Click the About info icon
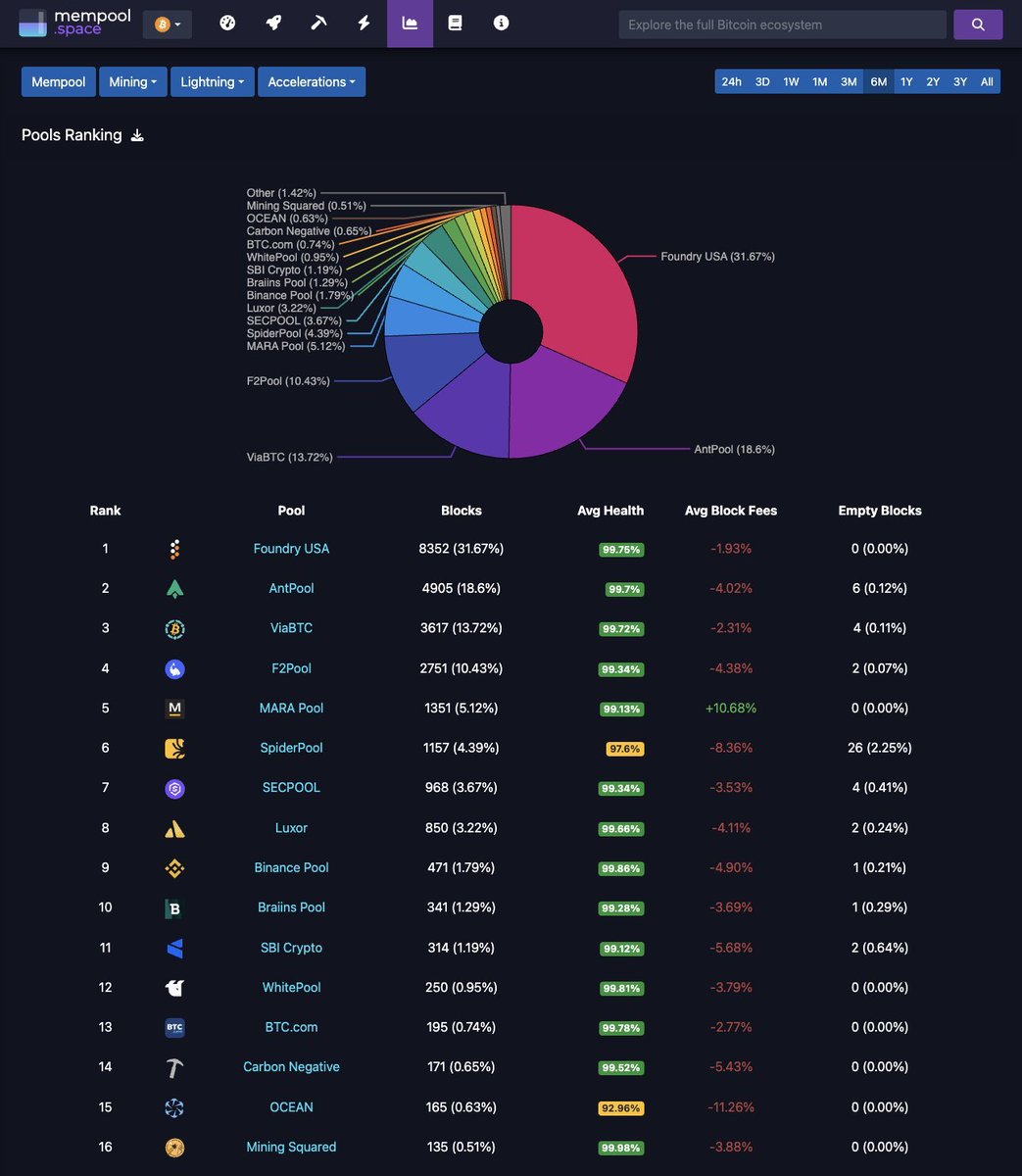 501,23
